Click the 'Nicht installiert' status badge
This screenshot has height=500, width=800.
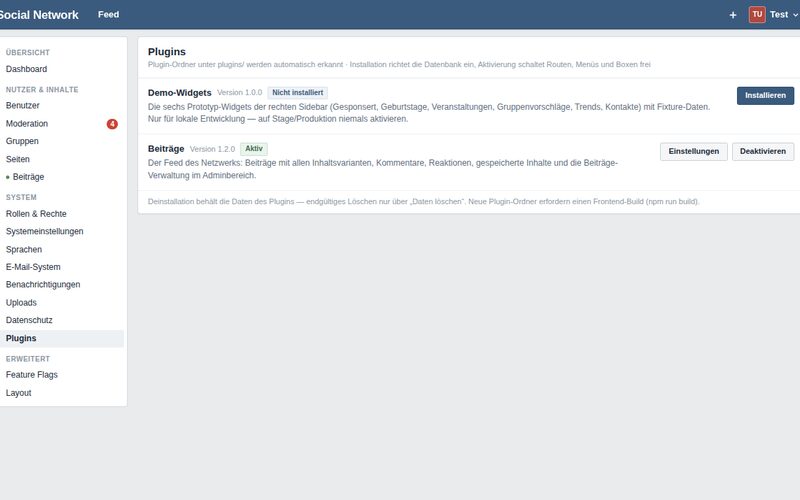(297, 93)
